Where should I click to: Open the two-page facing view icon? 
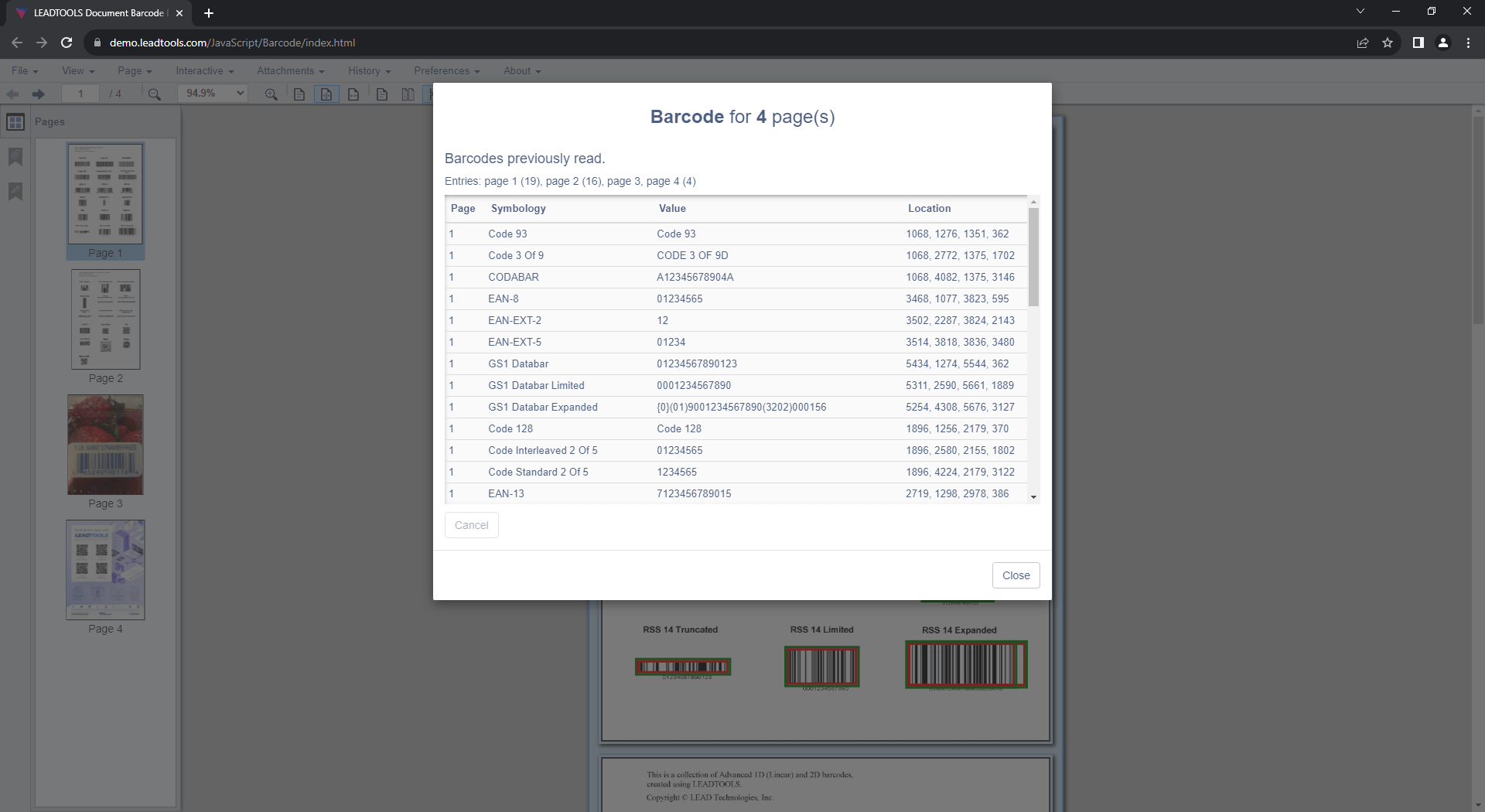(x=408, y=94)
